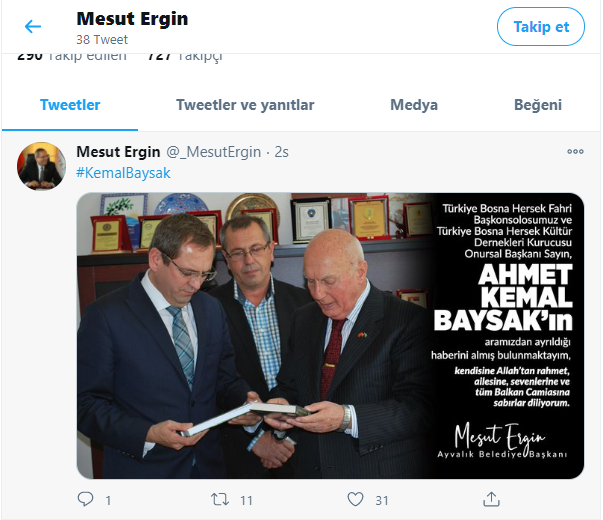Go back using the left arrow
The height and width of the screenshot is (520, 603).
33,27
